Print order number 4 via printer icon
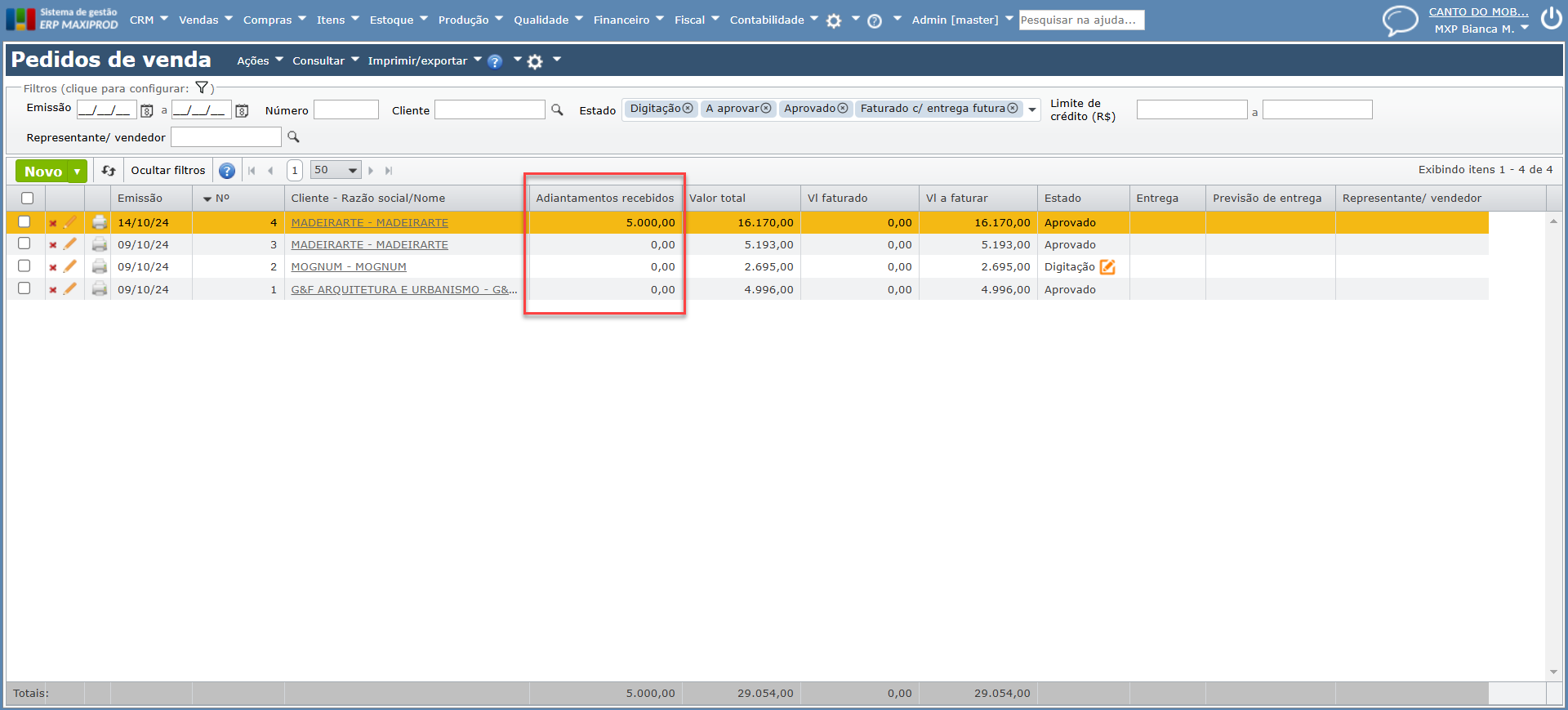 click(x=100, y=222)
